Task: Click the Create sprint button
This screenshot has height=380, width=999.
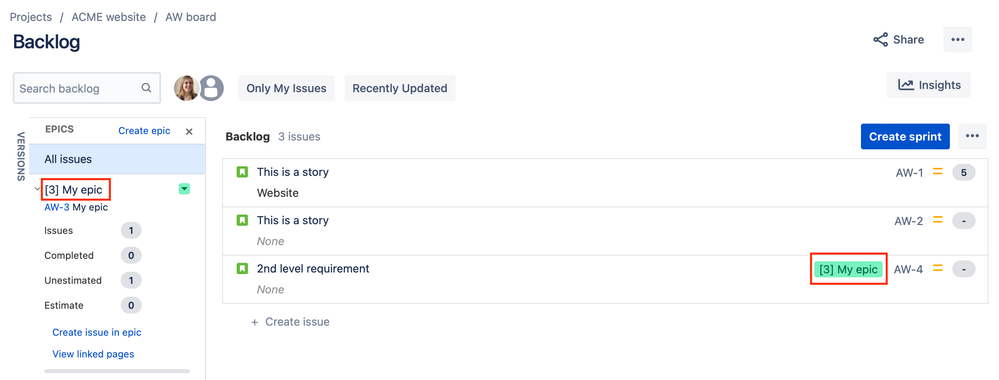Action: 905,136
